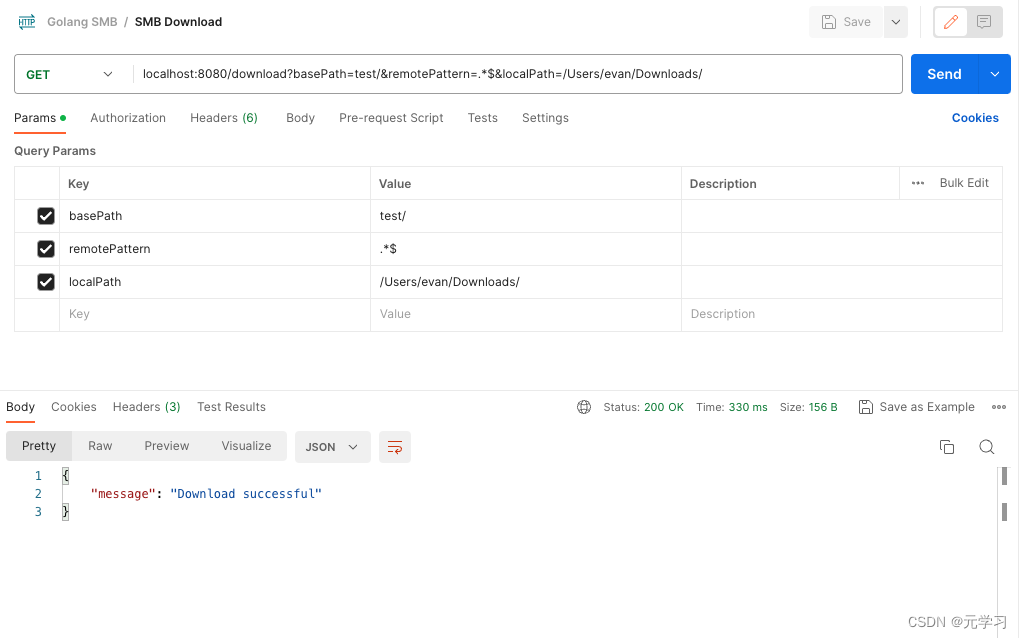This screenshot has width=1021, height=638.
Task: Click the empty Value placeholder field
Action: (x=525, y=314)
